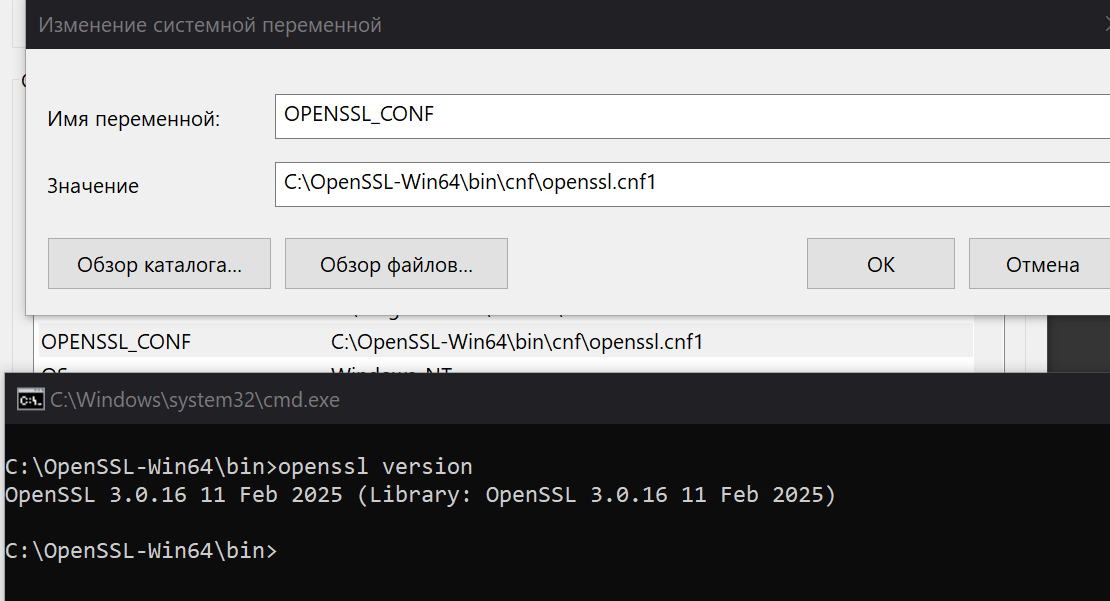Select the partially visible OS variable row
The image size is (1110, 601).
coord(505,367)
